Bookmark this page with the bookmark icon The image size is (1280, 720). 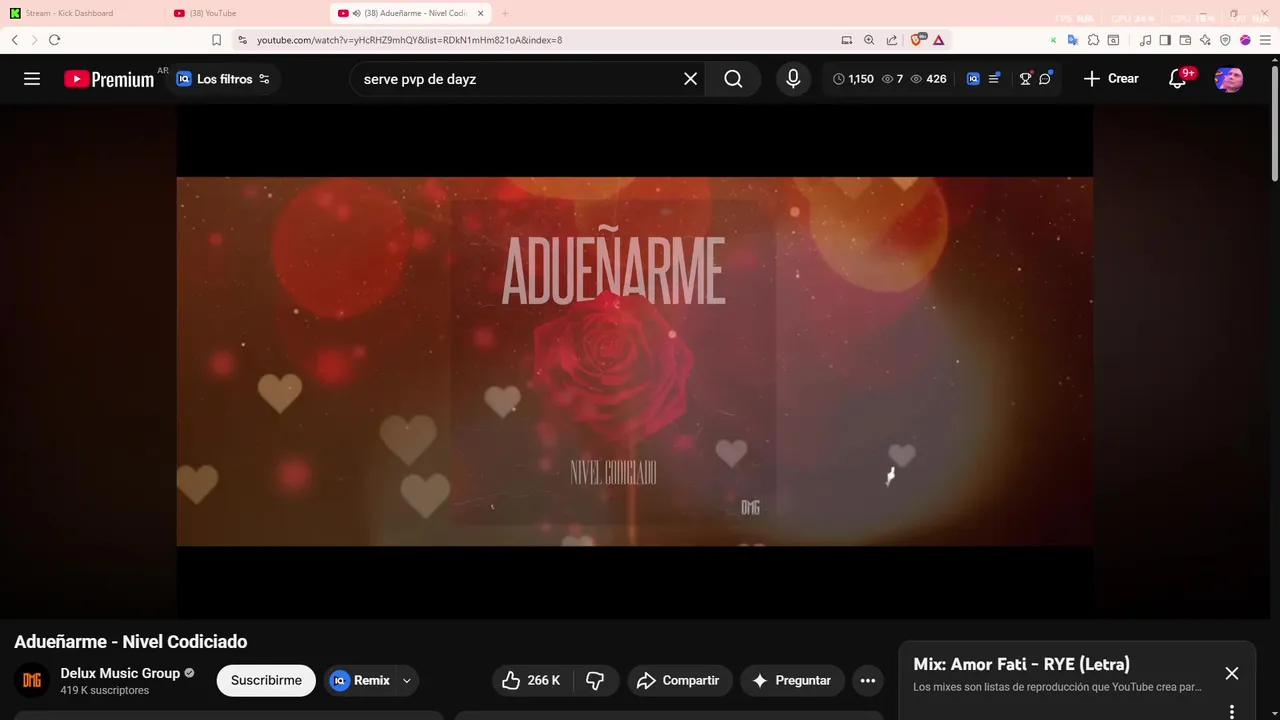coord(216,40)
